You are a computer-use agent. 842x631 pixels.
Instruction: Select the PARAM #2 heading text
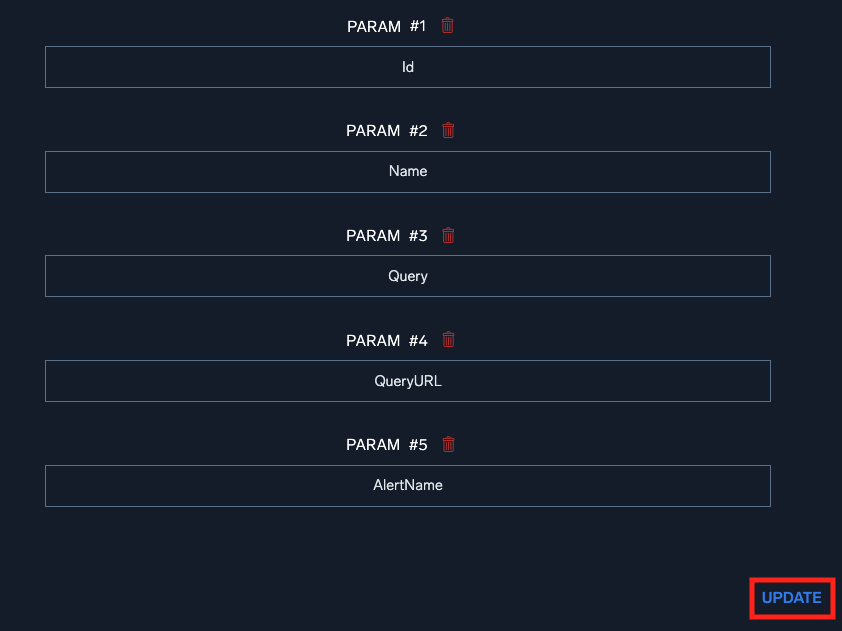click(386, 130)
